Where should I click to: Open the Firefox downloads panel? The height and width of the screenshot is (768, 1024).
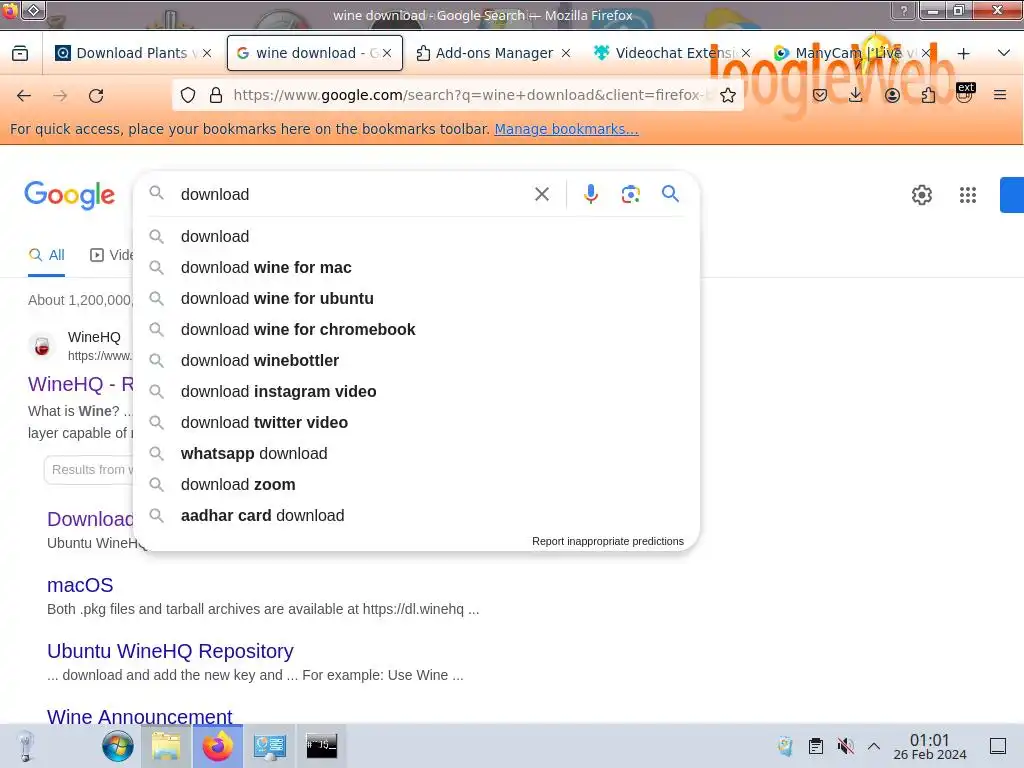click(x=856, y=95)
